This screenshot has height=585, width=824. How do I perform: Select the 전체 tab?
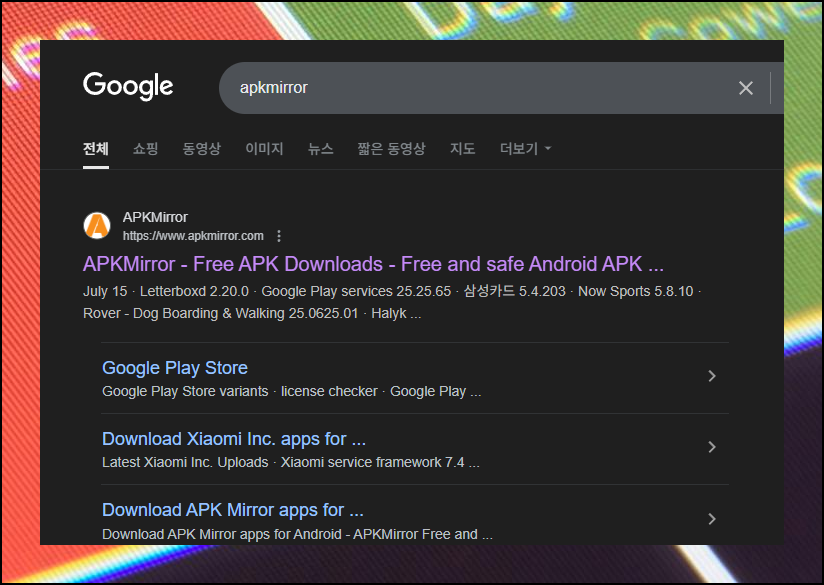click(x=96, y=149)
